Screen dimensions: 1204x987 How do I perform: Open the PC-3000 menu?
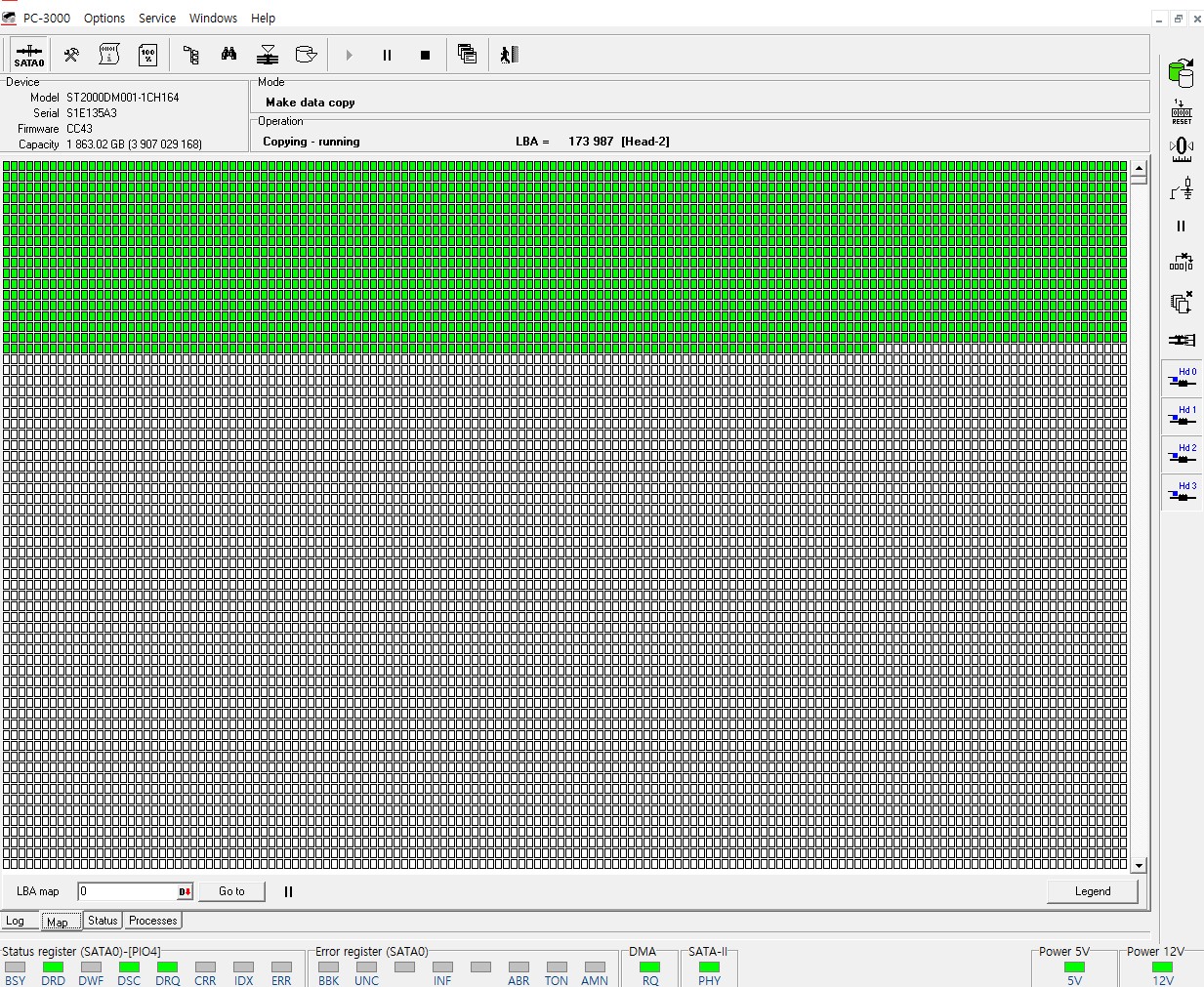(x=47, y=18)
